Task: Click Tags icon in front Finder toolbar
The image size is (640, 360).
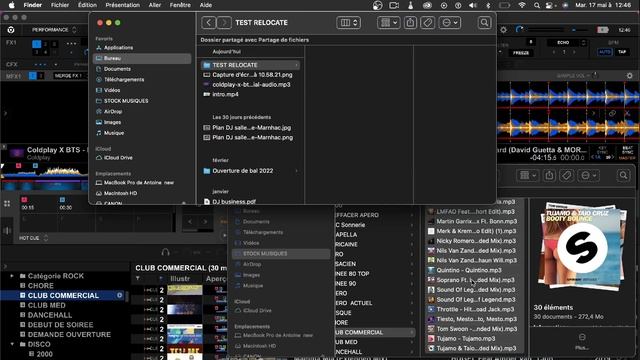Action: click(x=427, y=22)
